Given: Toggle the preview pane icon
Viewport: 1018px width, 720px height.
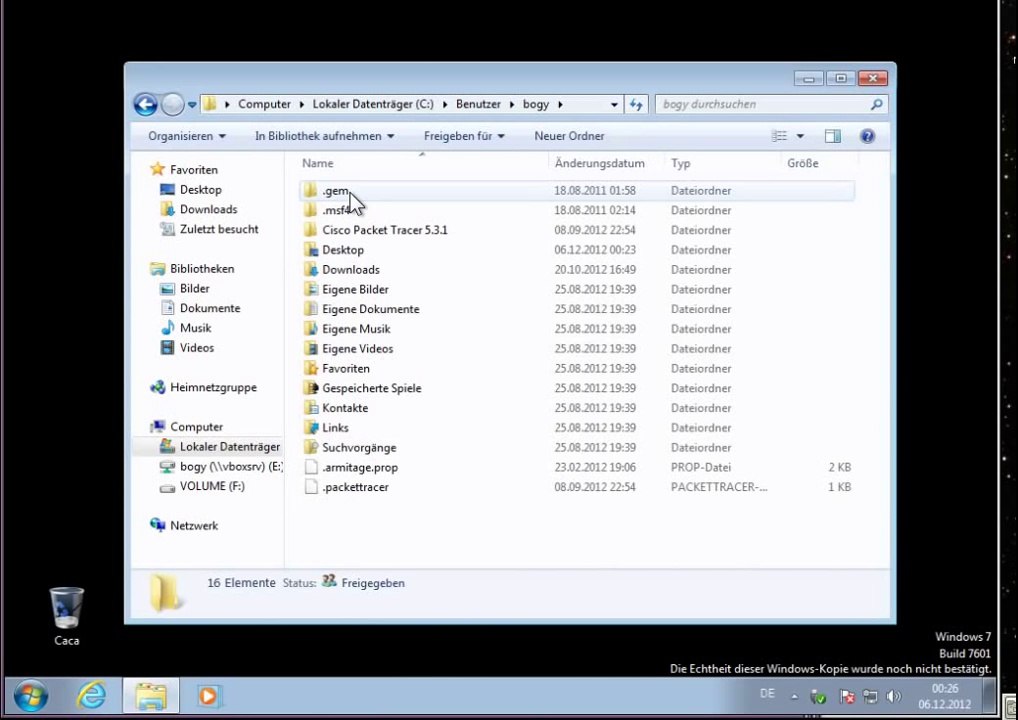Looking at the screenshot, I should tap(832, 136).
